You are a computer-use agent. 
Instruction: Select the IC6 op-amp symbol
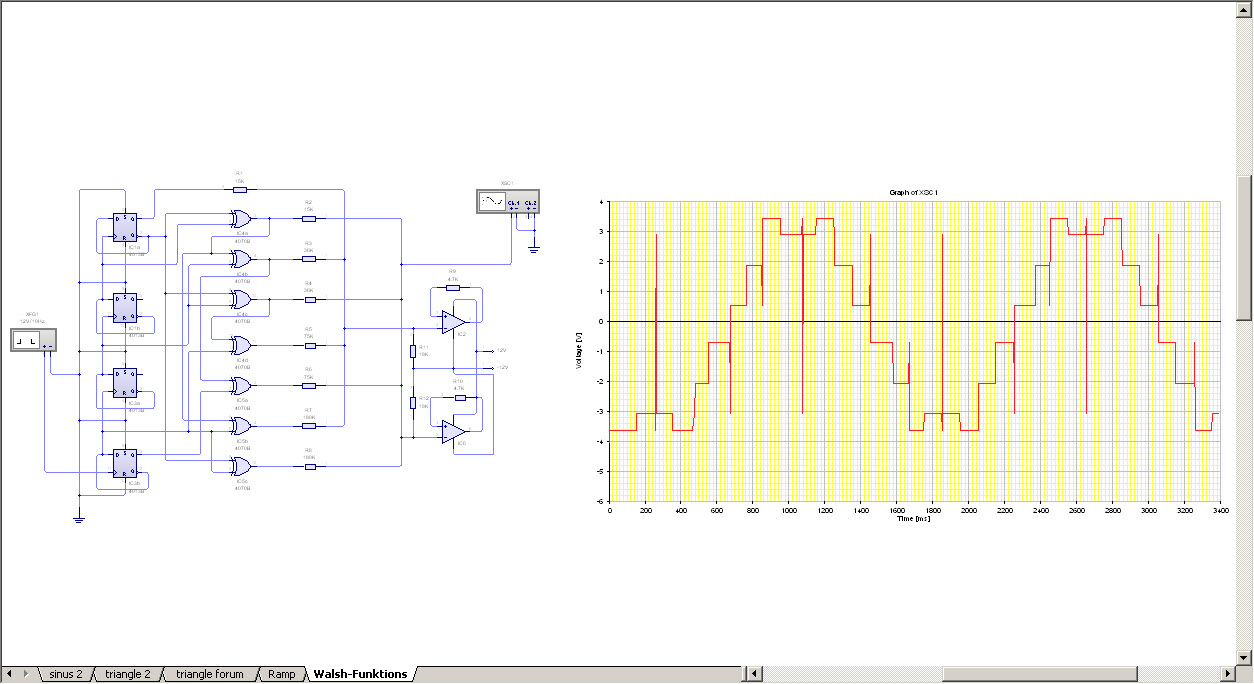click(x=453, y=431)
